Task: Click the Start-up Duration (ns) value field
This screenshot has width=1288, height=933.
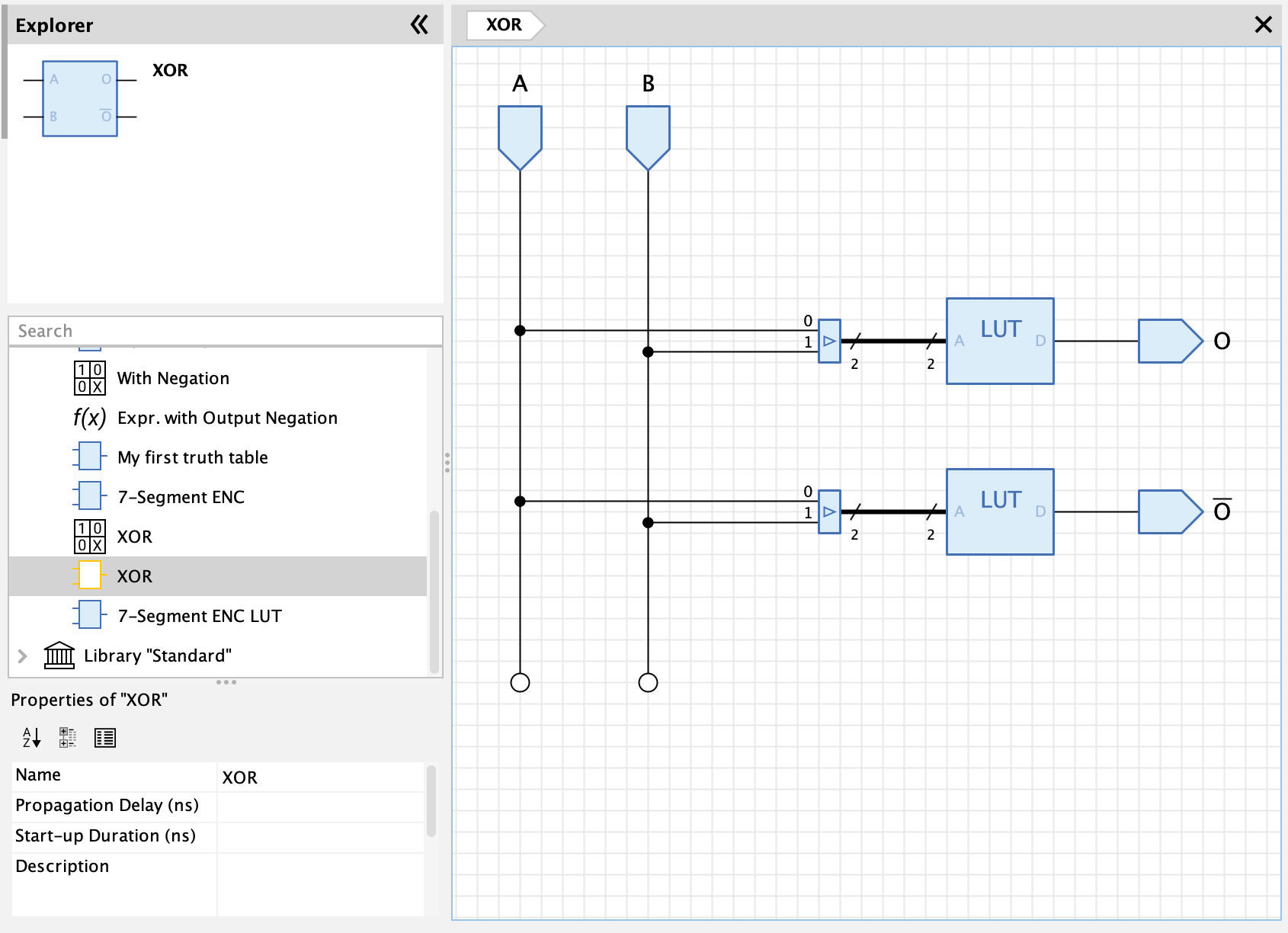Action: [320, 838]
